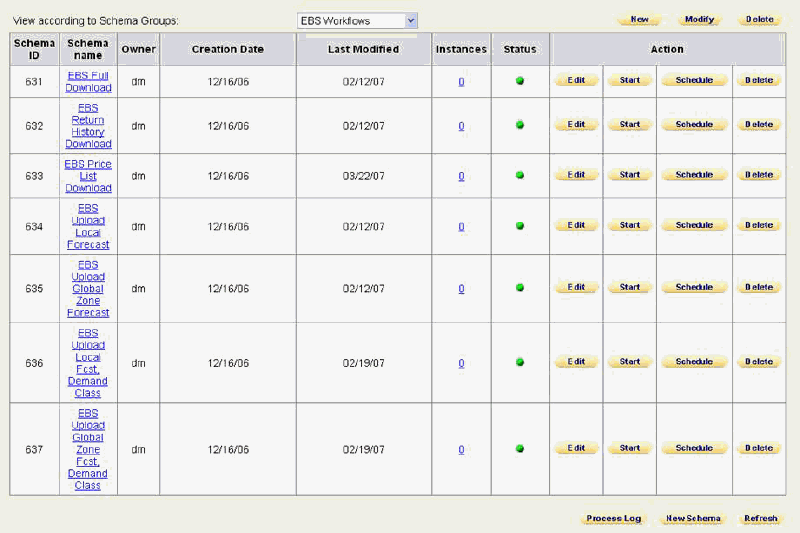Open the EBS Upload Global Zone Forecast link

88,289
